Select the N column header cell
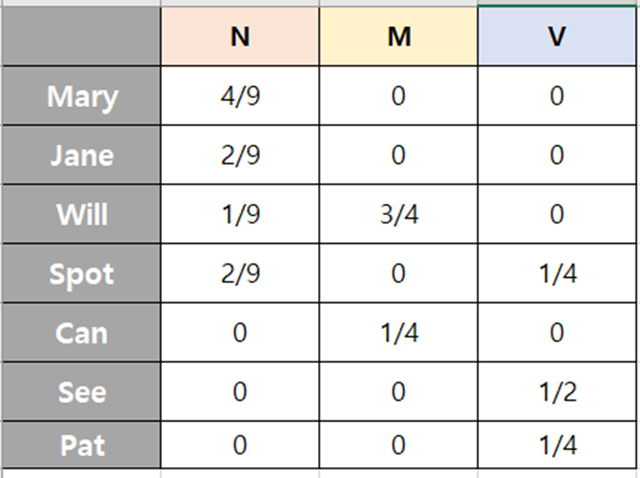This screenshot has height=478, width=640. click(240, 38)
